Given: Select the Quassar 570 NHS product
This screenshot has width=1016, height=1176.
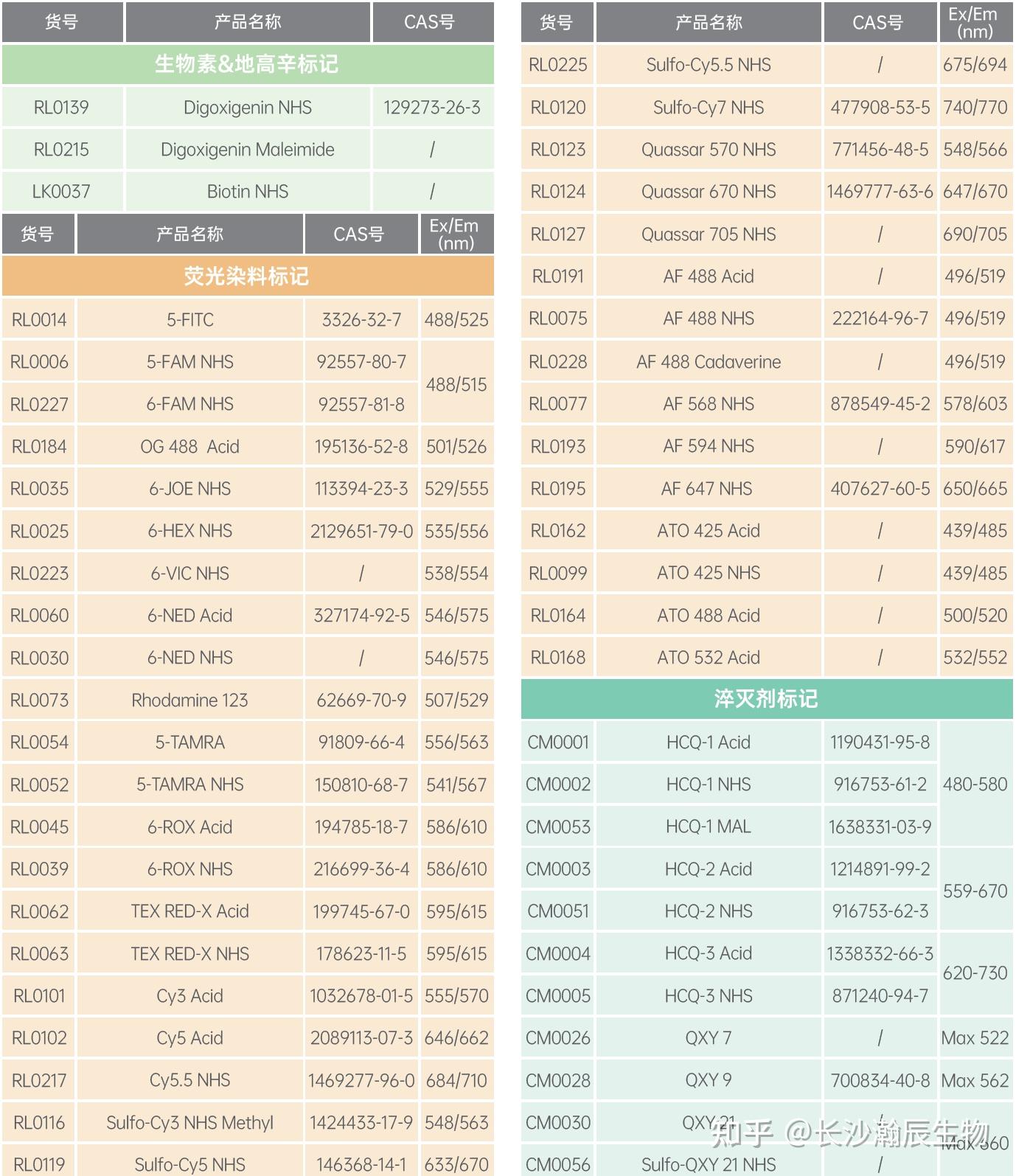Looking at the screenshot, I should point(709,150).
